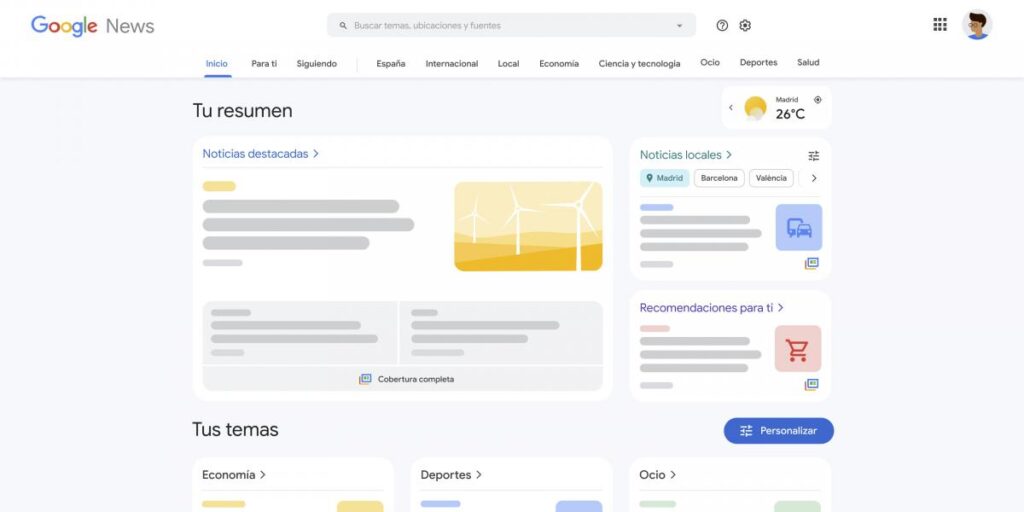This screenshot has height=512, width=1024.
Task: Open the Economía tab in navigation bar
Action: 559,63
